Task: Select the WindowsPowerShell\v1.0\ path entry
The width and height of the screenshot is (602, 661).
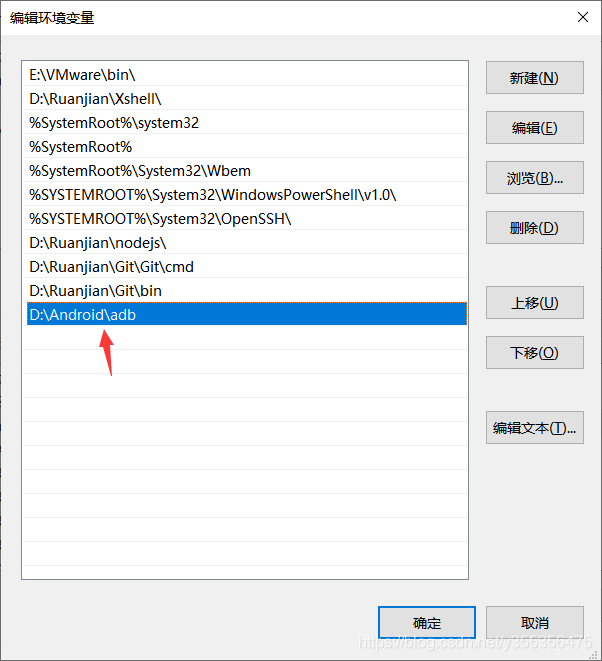Action: [246, 195]
